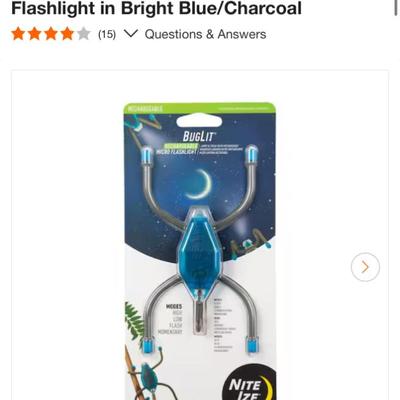The height and width of the screenshot is (400, 400).
Task: Click the crescent moon on the package
Action: tap(200, 184)
